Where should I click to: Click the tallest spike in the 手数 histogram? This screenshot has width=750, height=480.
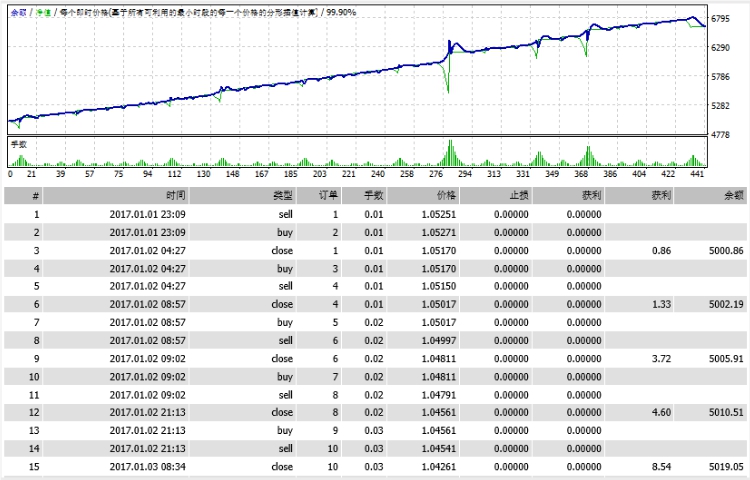coord(450,153)
